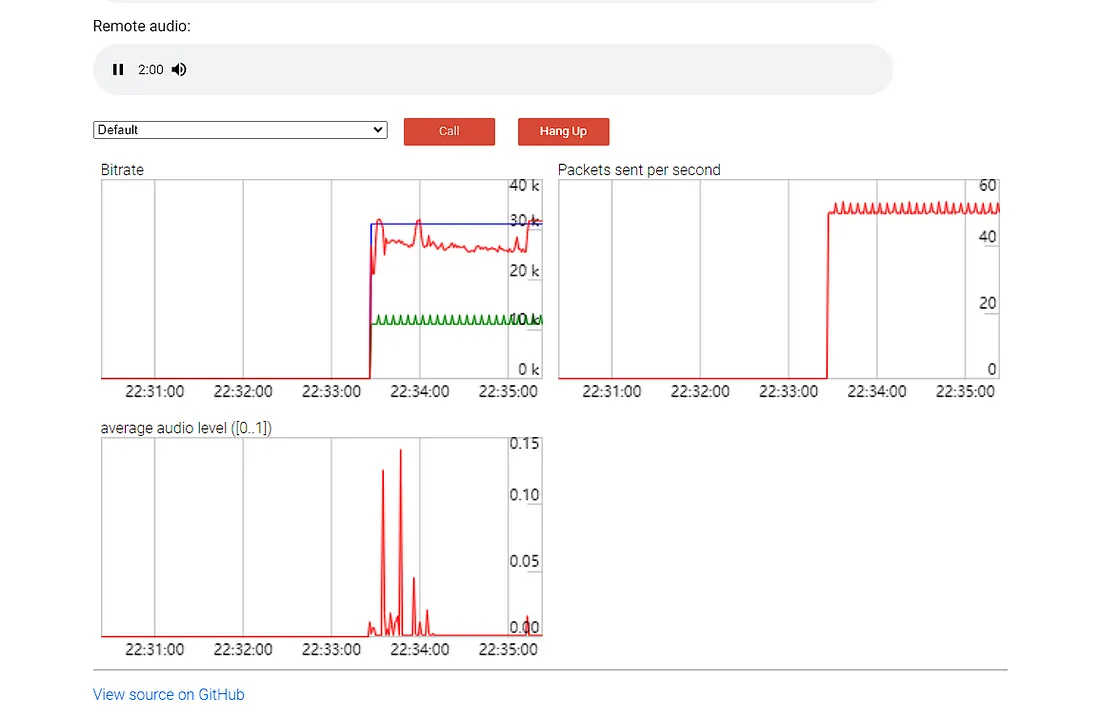
Task: Click 22:34:00 label under the Bitrate graph
Action: tap(419, 392)
